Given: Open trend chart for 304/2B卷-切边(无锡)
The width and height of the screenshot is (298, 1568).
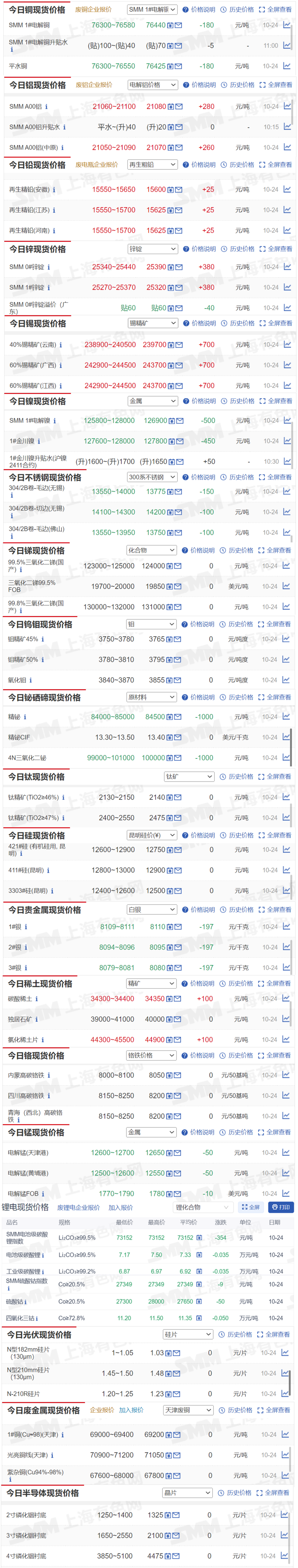Looking at the screenshot, I should (x=286, y=512).
